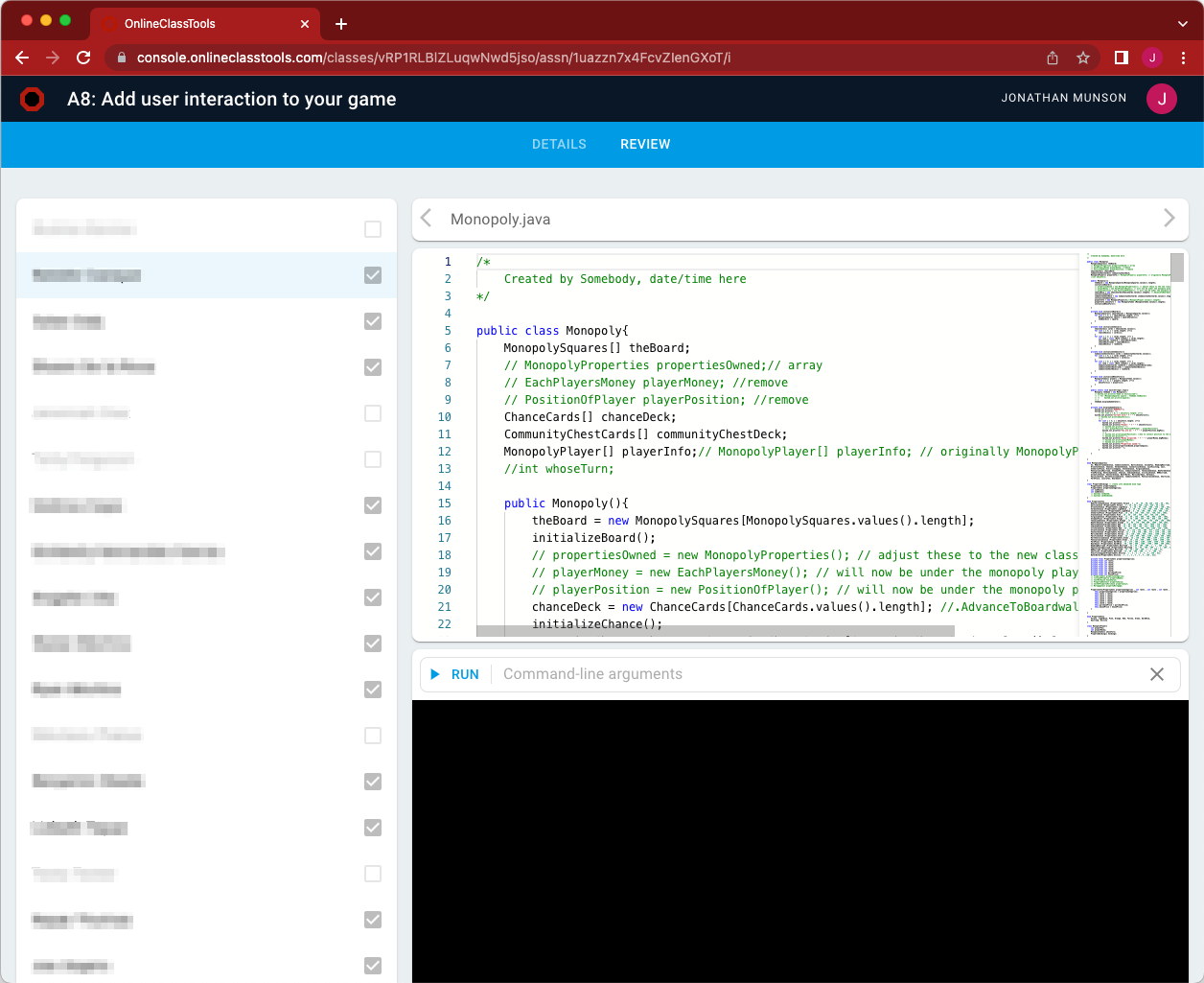Clear the arguments with the X icon

pyautogui.click(x=1157, y=674)
